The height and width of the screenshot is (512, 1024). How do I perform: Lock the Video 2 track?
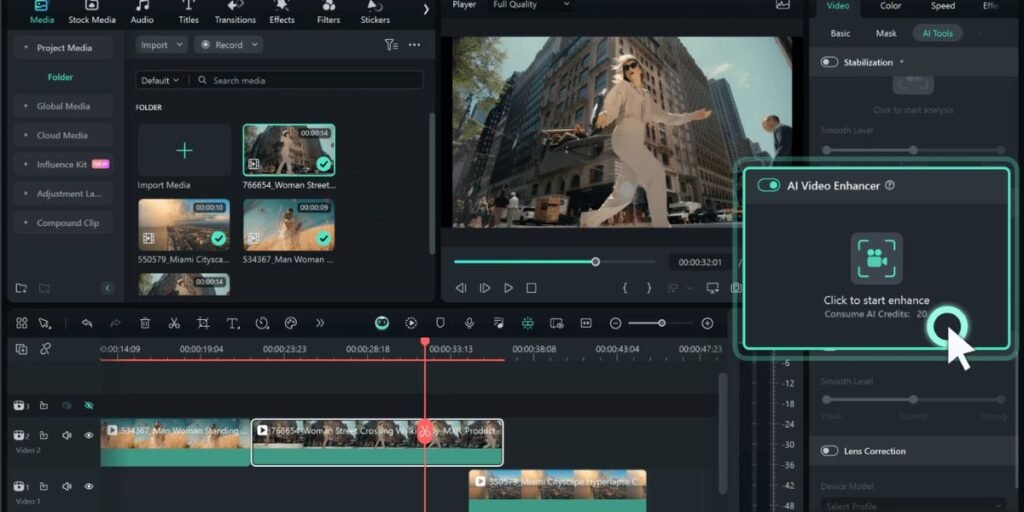pyautogui.click(x=44, y=436)
